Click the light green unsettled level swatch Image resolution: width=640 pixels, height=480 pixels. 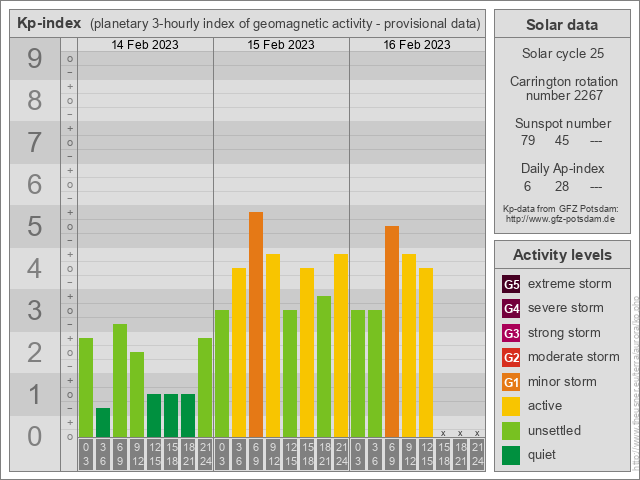pos(511,431)
